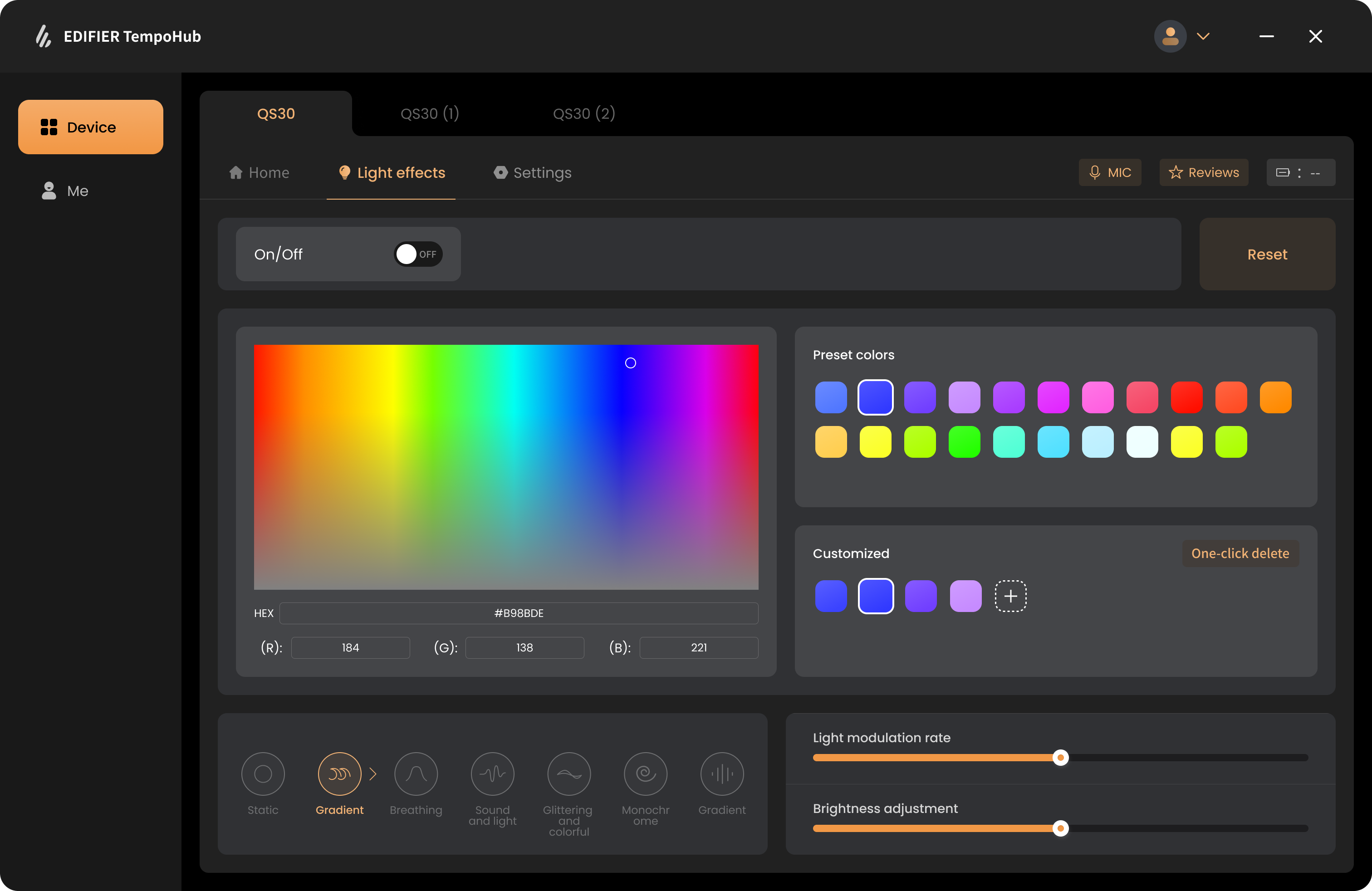Image resolution: width=1372 pixels, height=891 pixels.
Task: Click One-click delete for customized colors
Action: coord(1240,553)
